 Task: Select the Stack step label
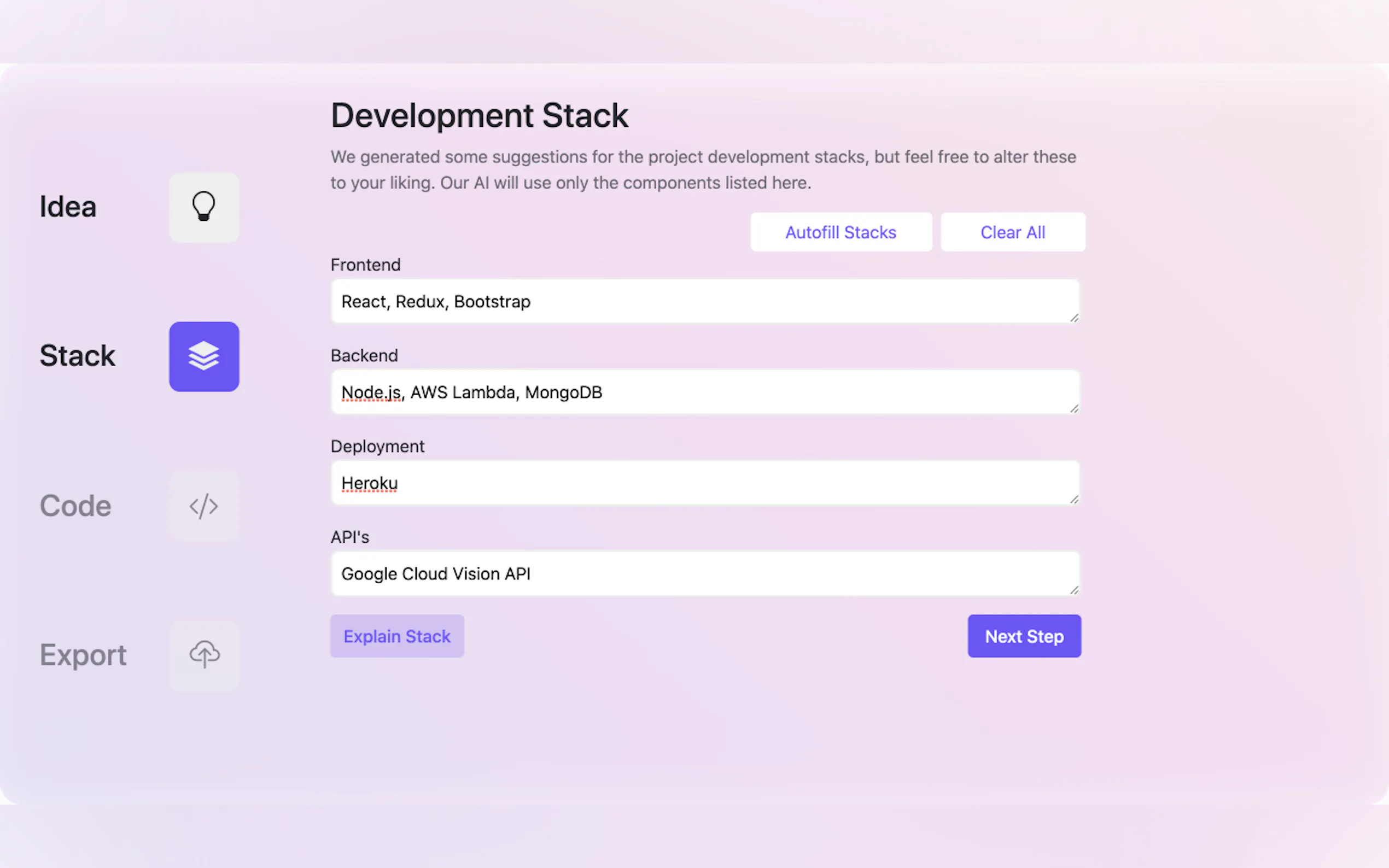coord(78,356)
